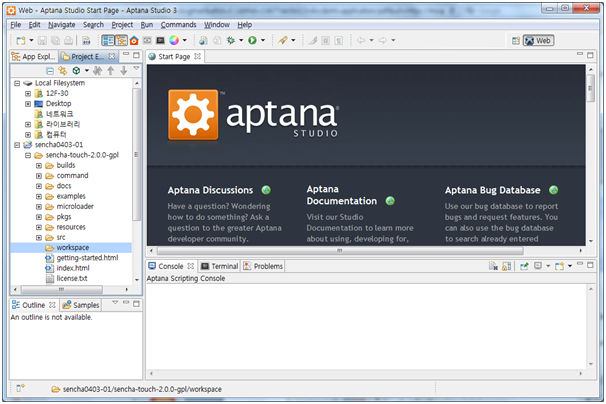
Task: Select license.txt file
Action: point(72,278)
